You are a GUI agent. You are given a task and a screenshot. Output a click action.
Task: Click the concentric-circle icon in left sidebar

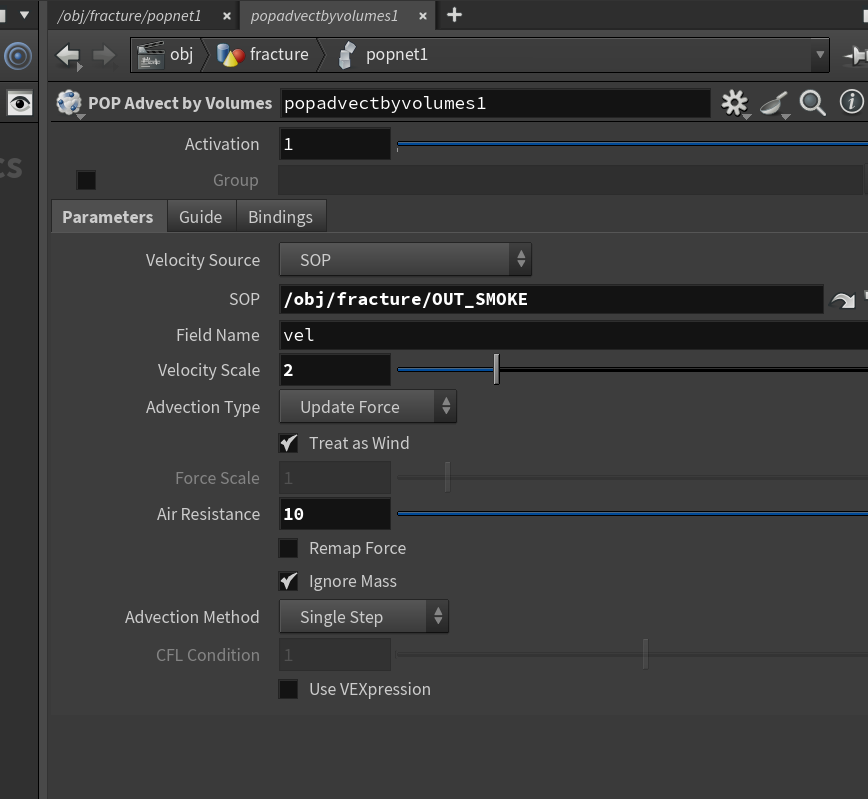coord(18,56)
